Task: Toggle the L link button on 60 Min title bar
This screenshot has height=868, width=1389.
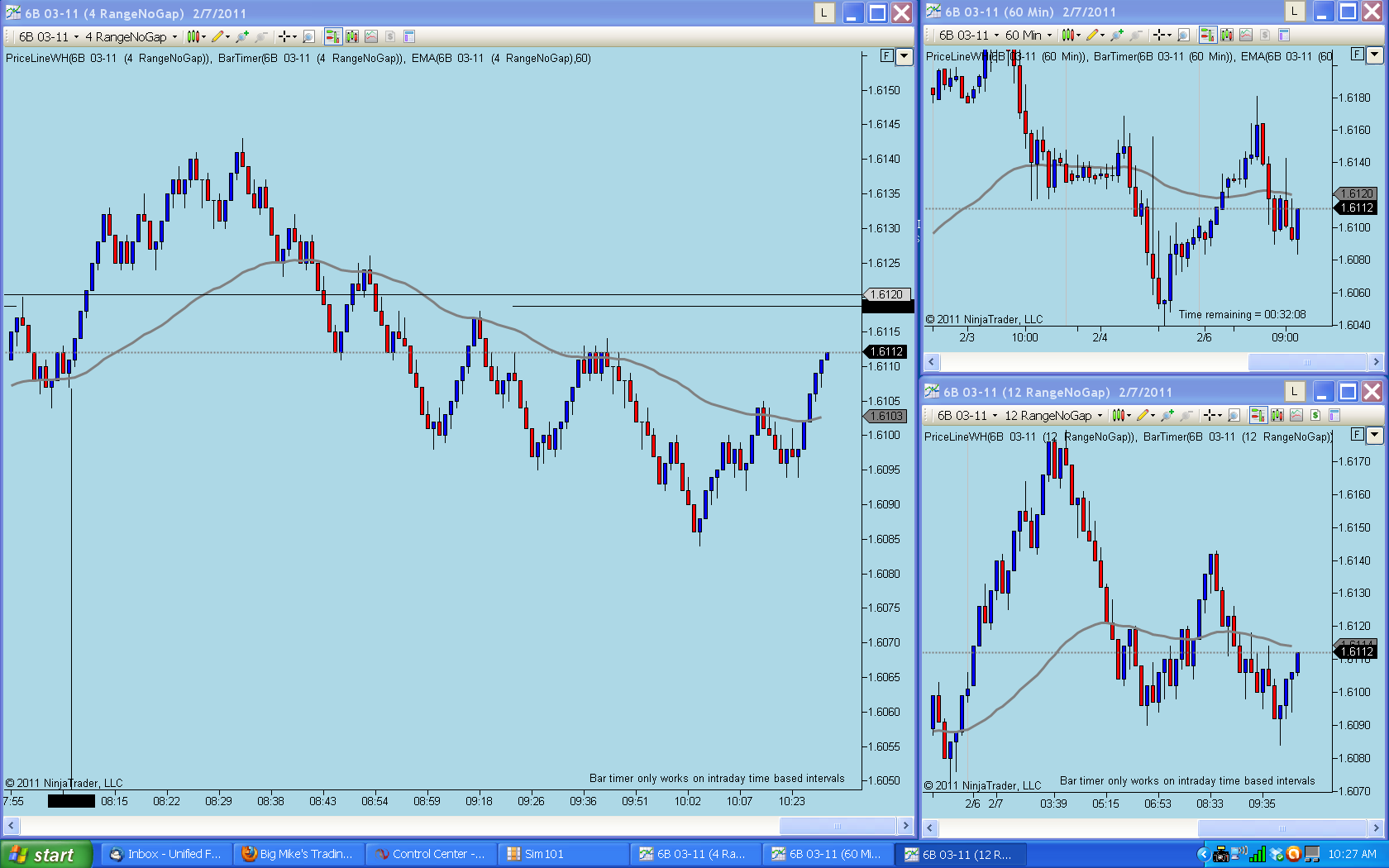Action: 1295,12
